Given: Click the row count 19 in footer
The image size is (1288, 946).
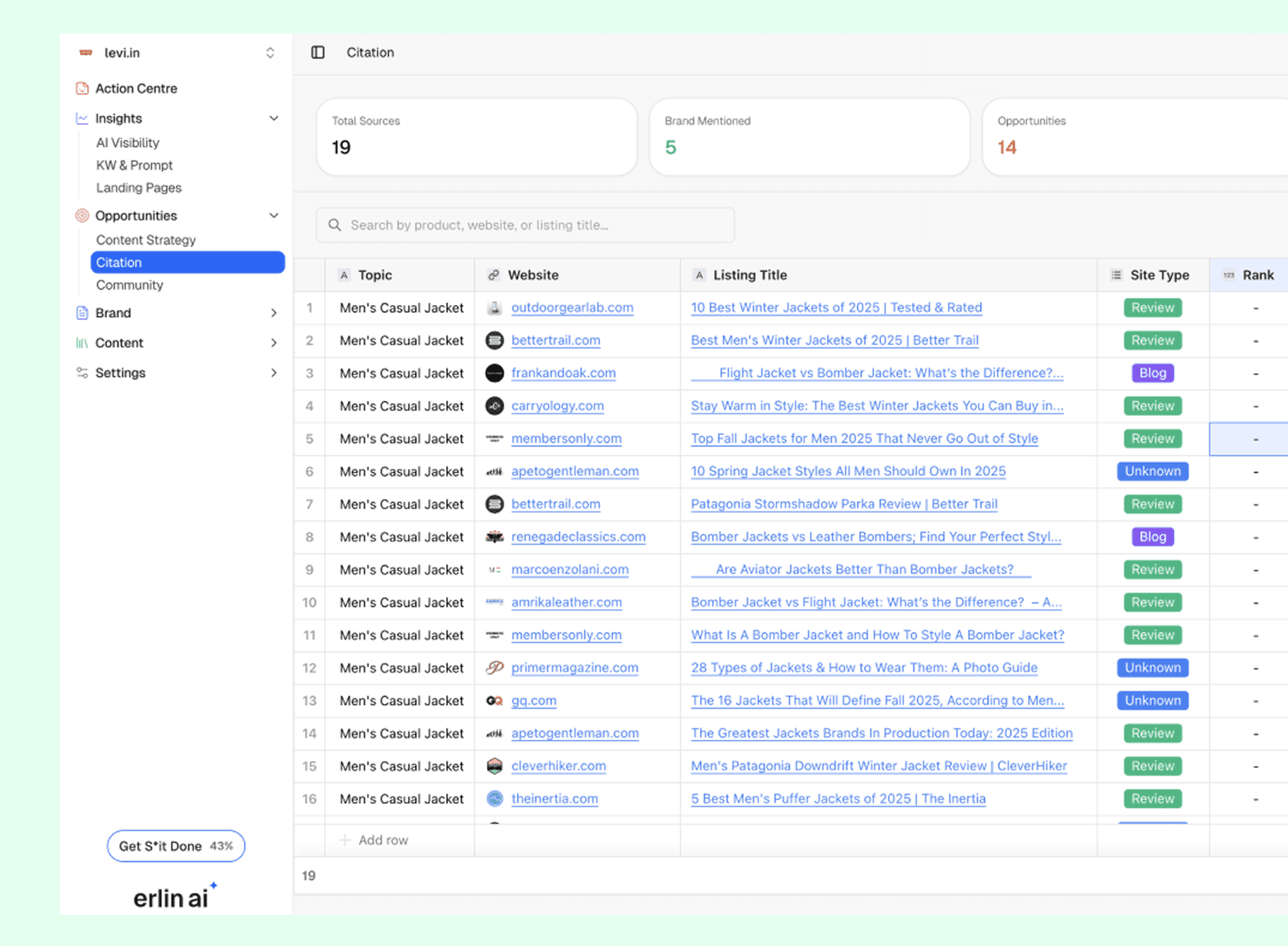Looking at the screenshot, I should (309, 876).
